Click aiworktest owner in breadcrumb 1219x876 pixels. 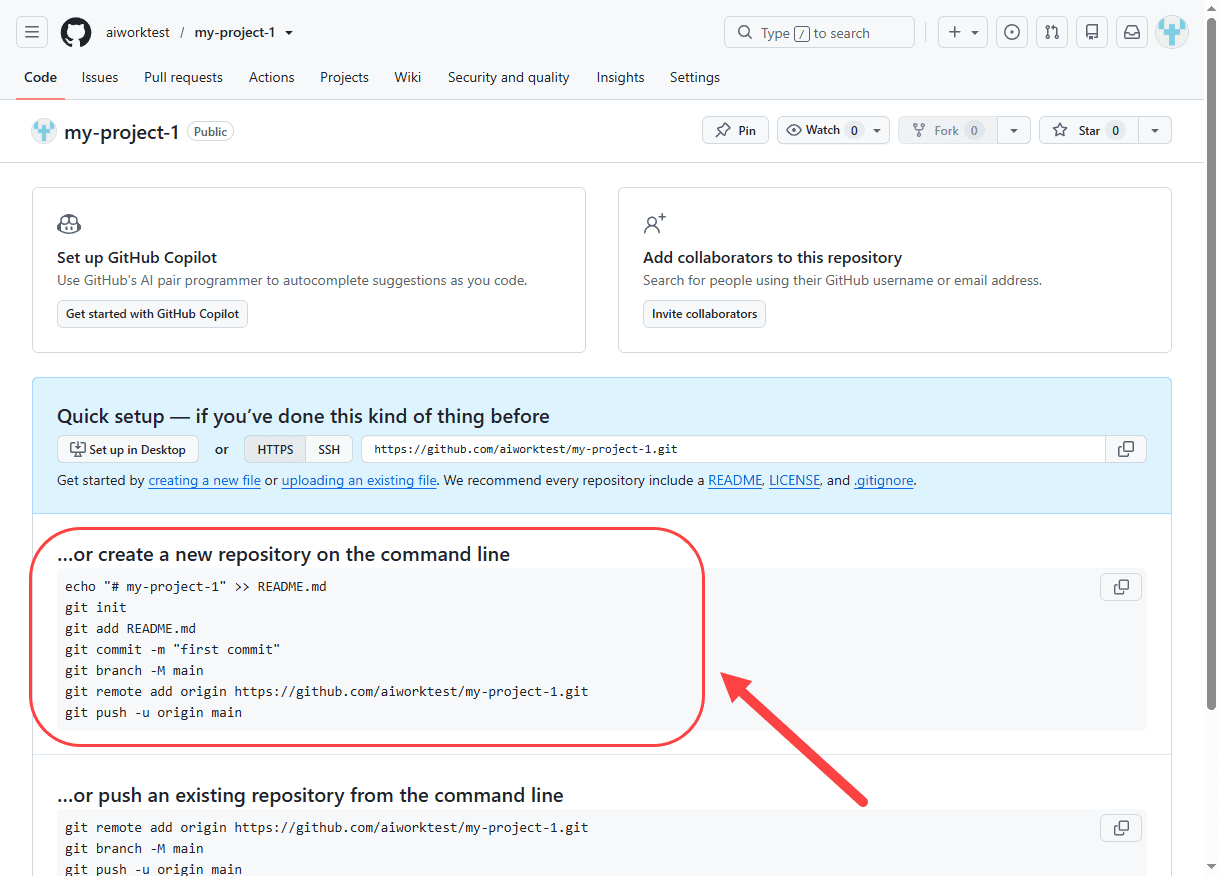click(138, 33)
